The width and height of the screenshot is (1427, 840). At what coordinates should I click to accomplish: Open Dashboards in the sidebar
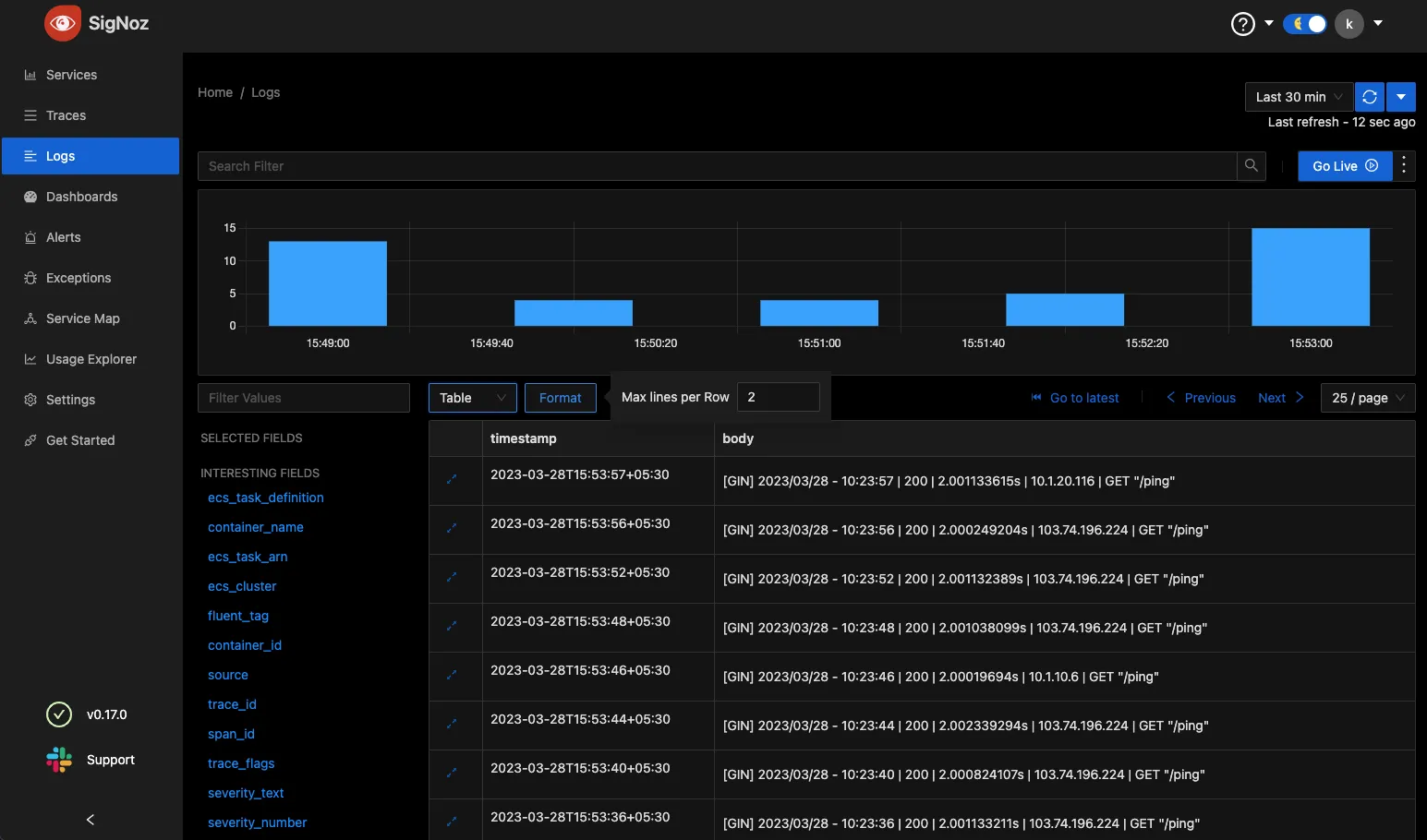[91, 197]
